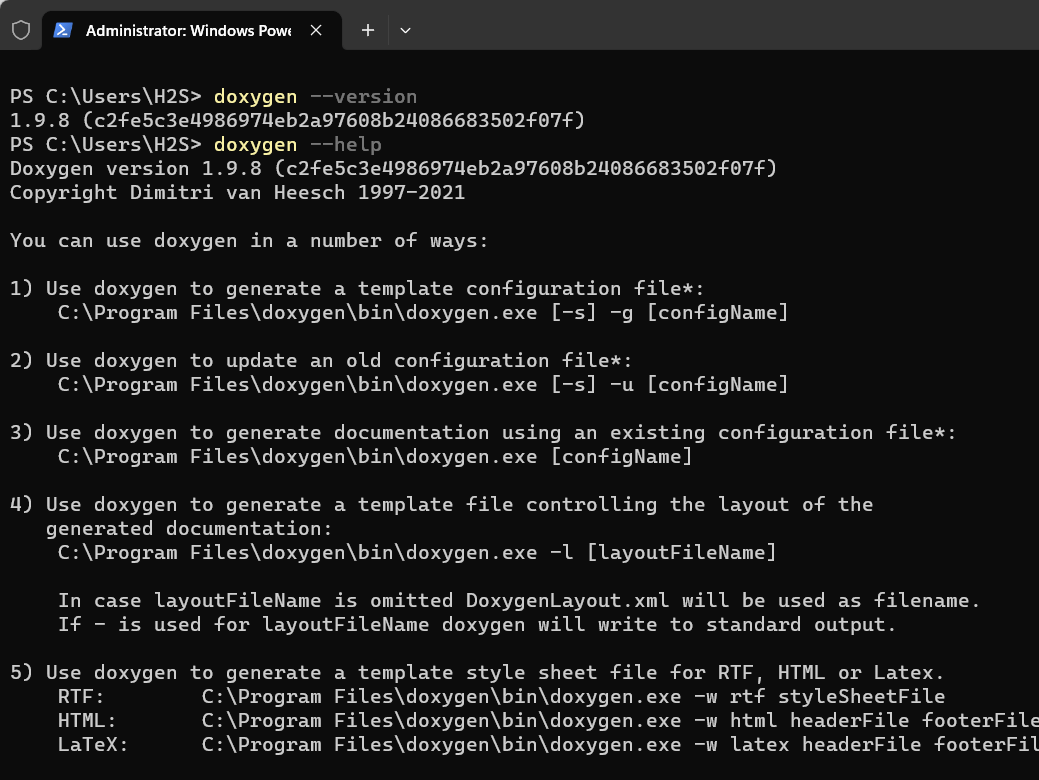Click the 'HTML:' command line with '-w html'
Screen dimensions: 1039x780
click(x=548, y=720)
